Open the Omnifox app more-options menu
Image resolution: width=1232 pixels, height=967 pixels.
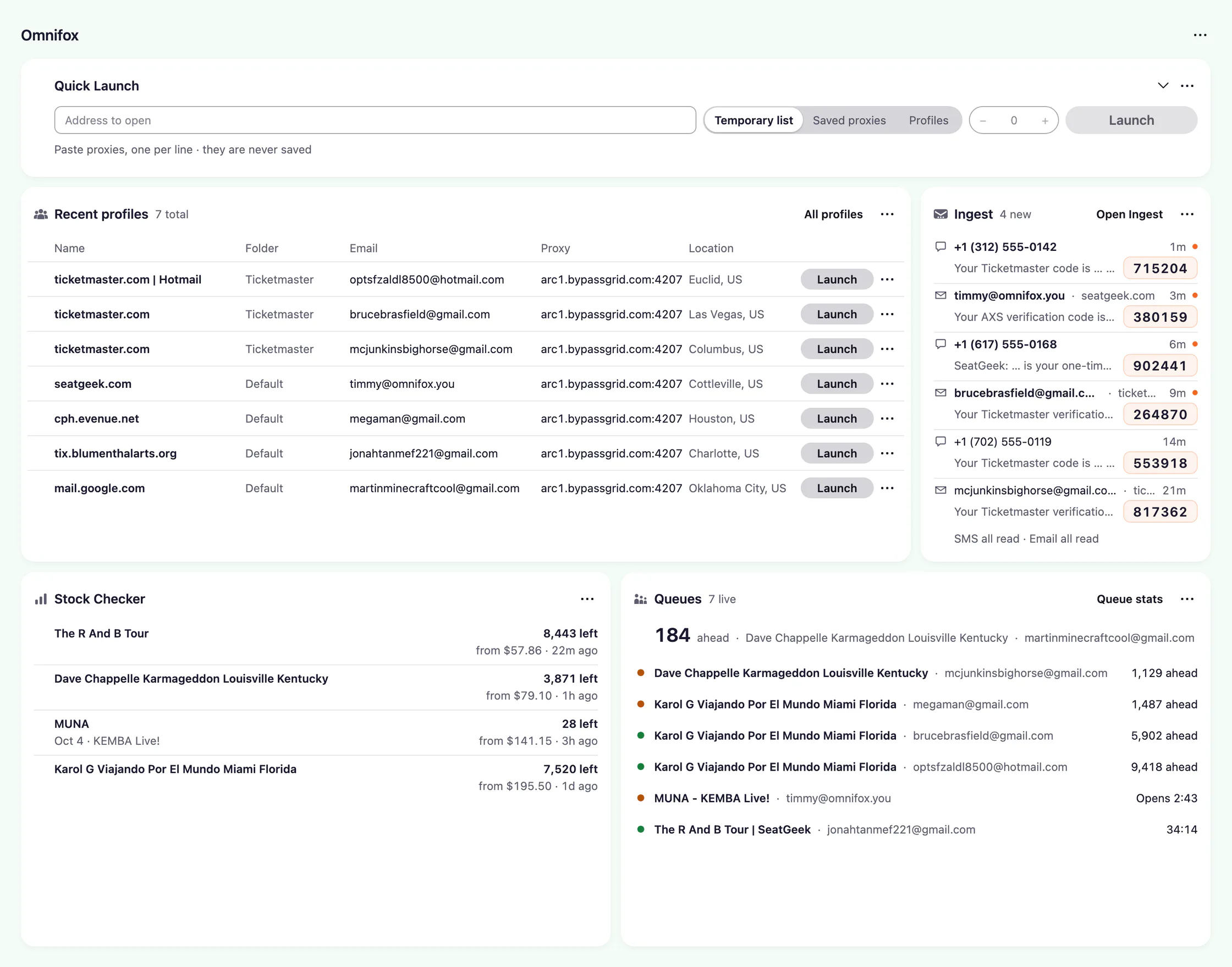(x=1200, y=35)
